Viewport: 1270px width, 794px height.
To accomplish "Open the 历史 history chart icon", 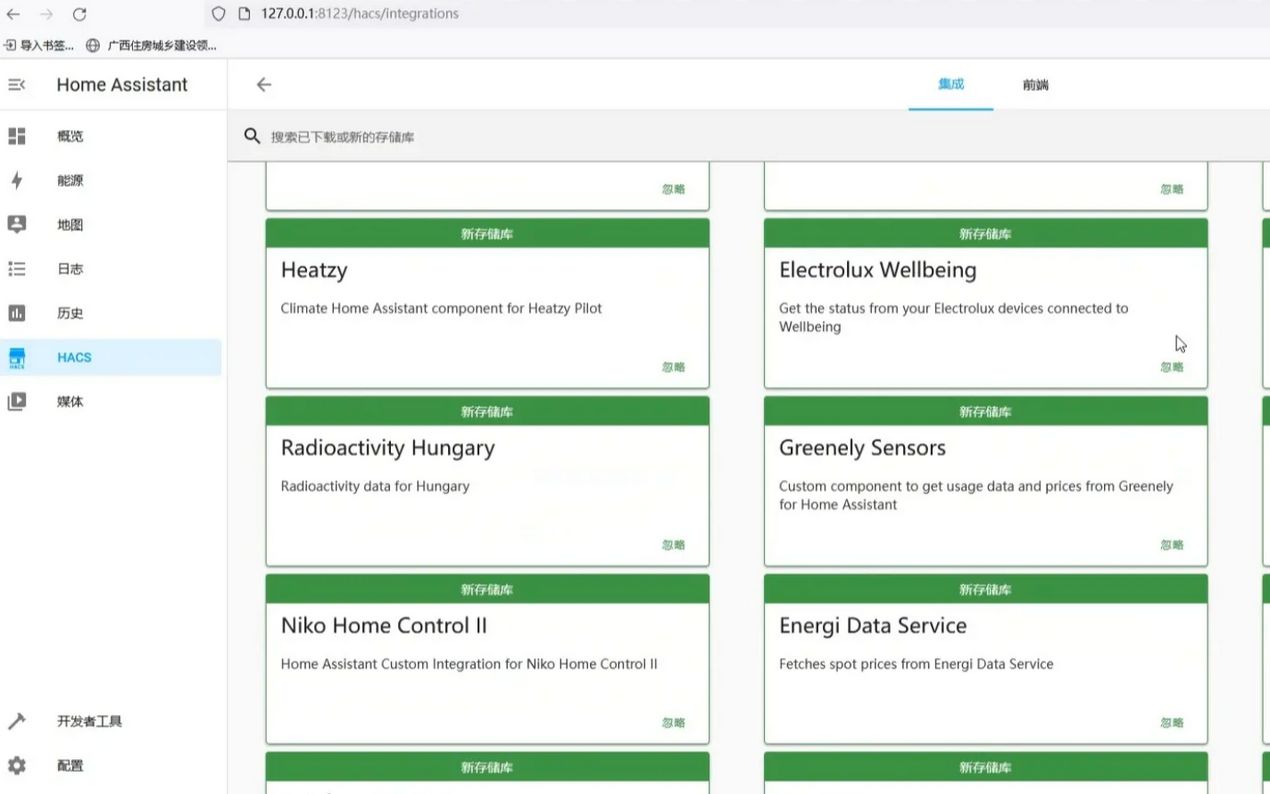I will tap(17, 313).
